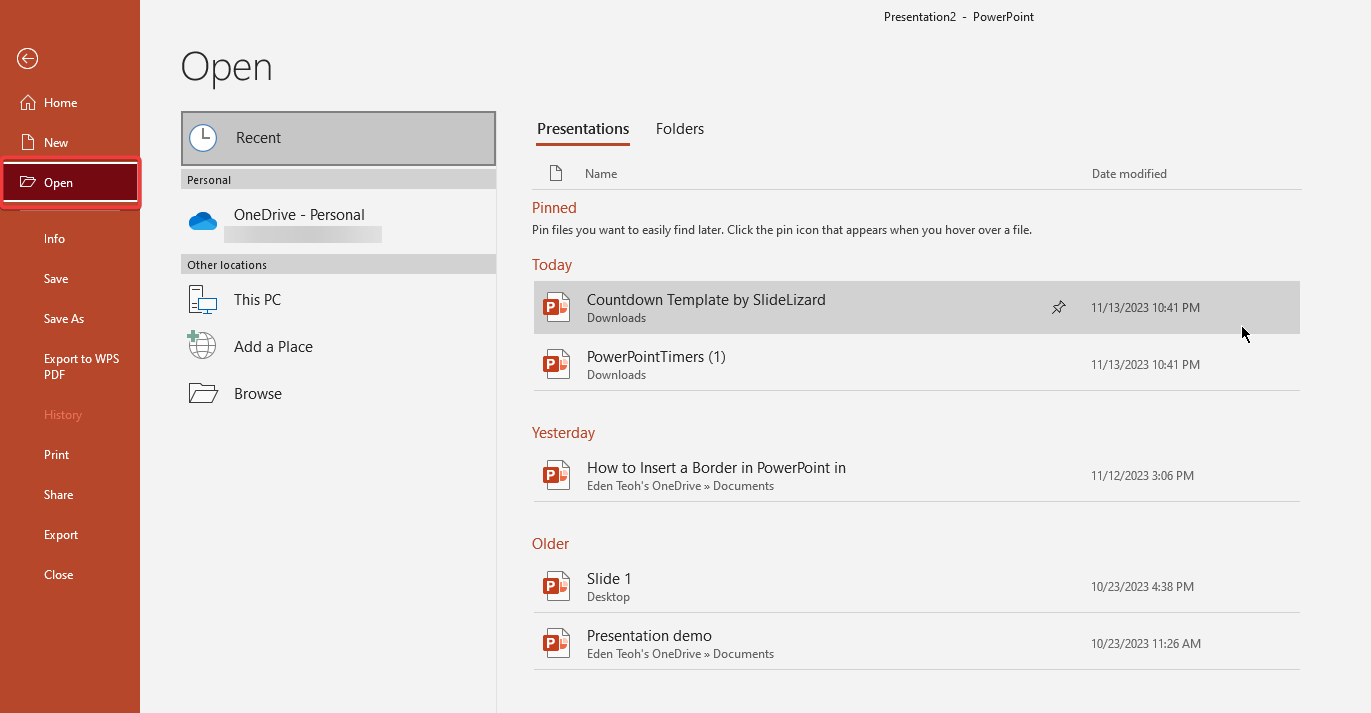1371x713 pixels.
Task: Choose Save As from sidebar
Action: (64, 319)
